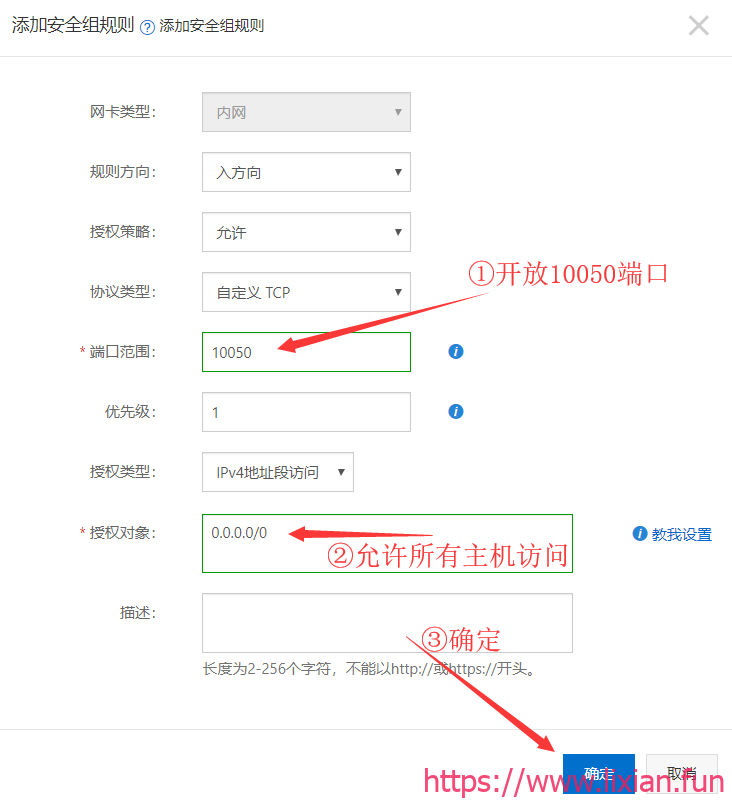
Task: Click the arrow of the 入方向 select box
Action: 398,172
